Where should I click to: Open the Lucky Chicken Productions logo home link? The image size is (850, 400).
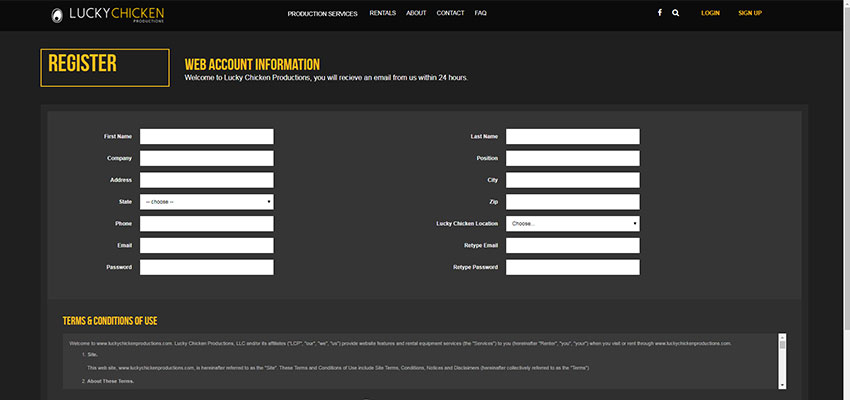[107, 15]
